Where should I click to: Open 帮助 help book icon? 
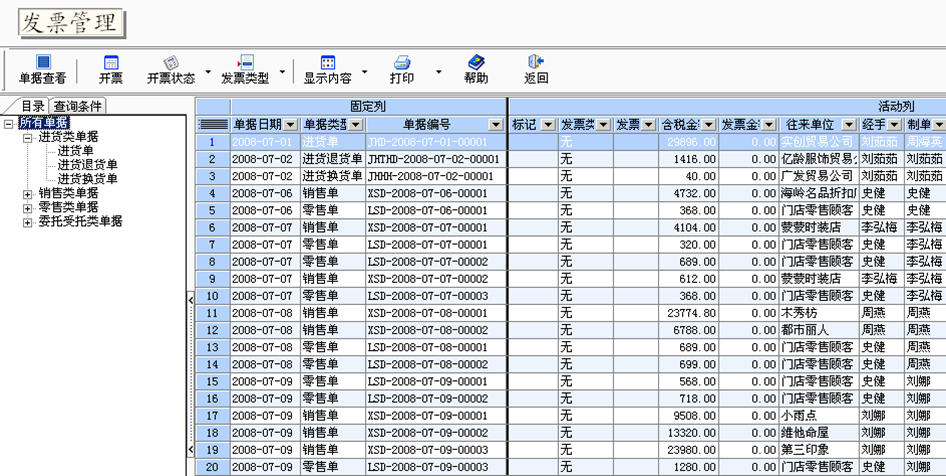click(x=476, y=62)
